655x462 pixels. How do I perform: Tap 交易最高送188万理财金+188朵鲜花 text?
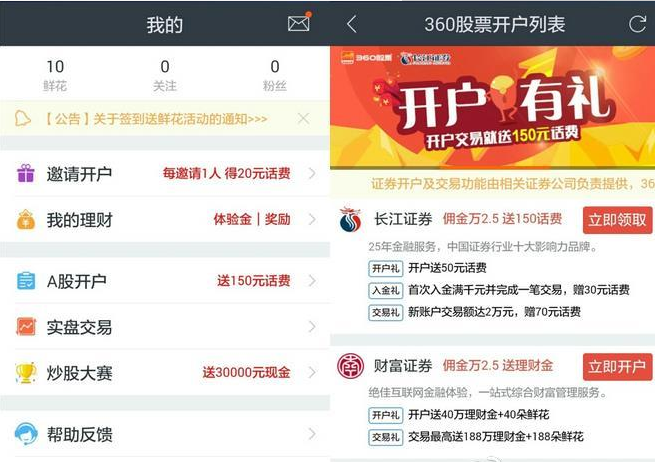[x=496, y=437]
